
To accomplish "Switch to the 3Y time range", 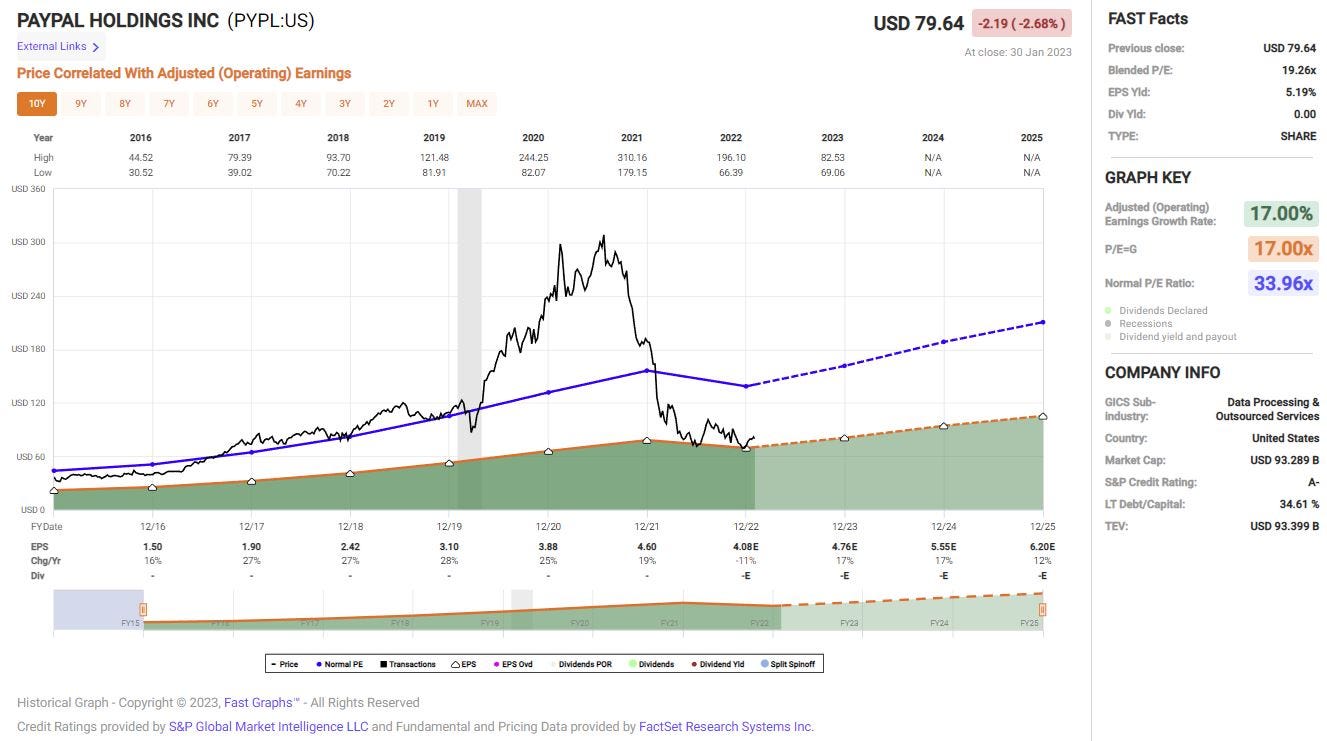I will (x=345, y=103).
